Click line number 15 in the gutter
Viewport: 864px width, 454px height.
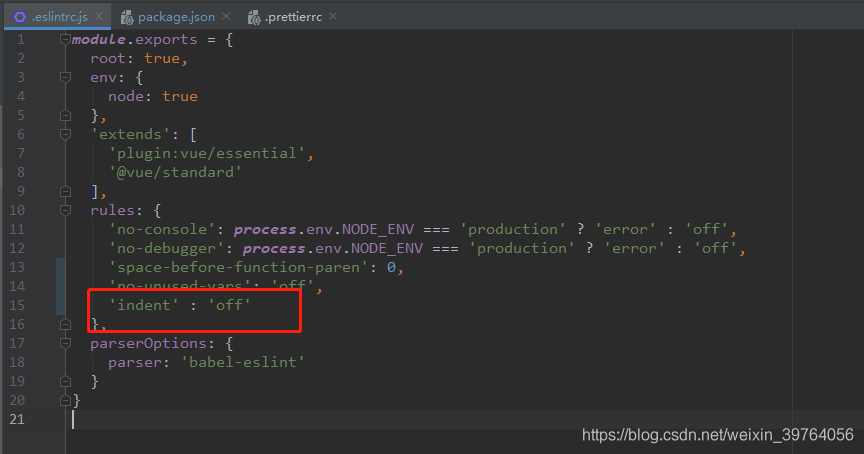[x=17, y=305]
